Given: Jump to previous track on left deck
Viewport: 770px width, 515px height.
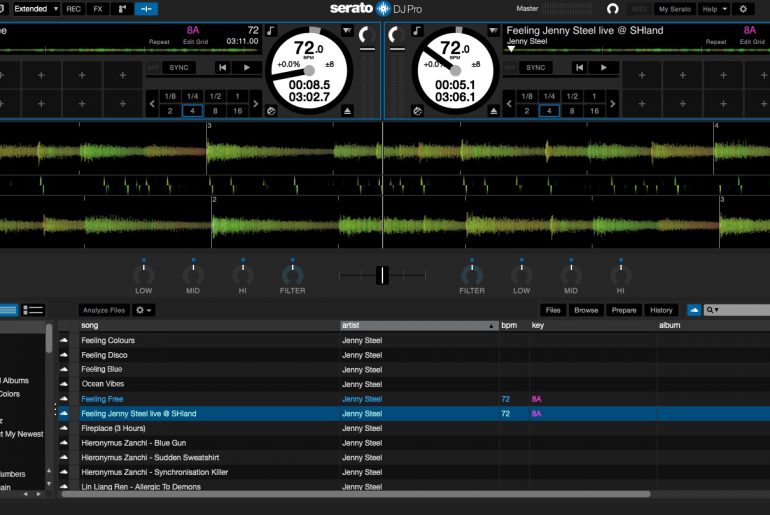Looking at the screenshot, I should point(222,68).
